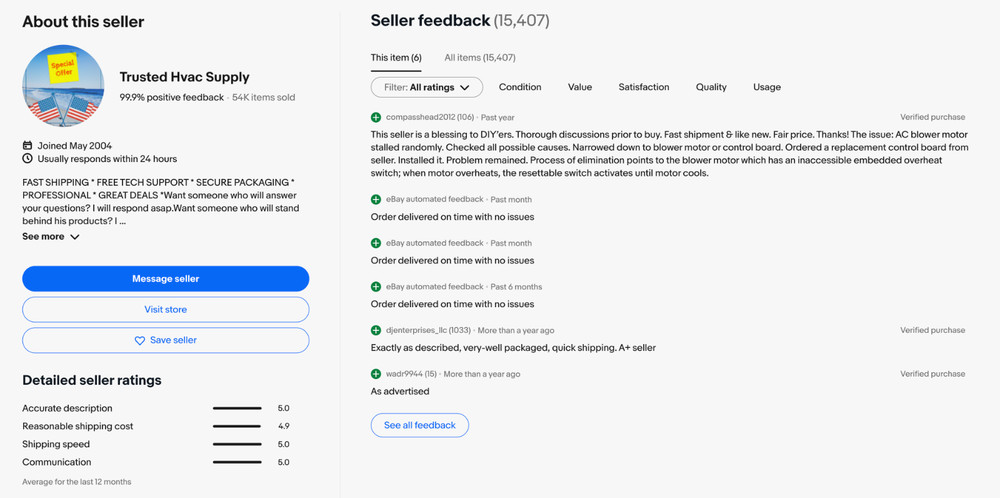
Task: Click the calendar icon beside Joined May 2004
Action: click(x=27, y=145)
